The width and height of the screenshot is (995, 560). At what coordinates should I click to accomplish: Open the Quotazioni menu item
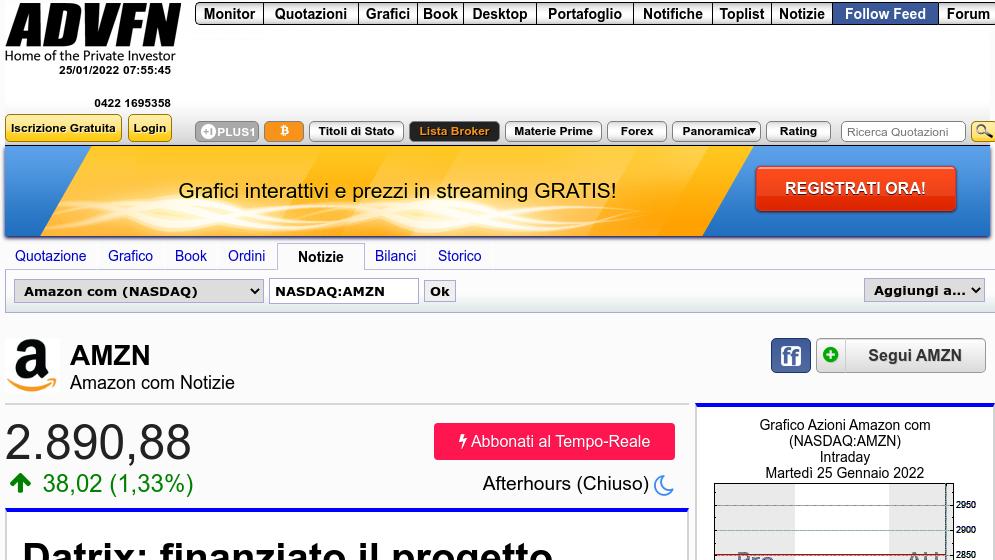(311, 13)
